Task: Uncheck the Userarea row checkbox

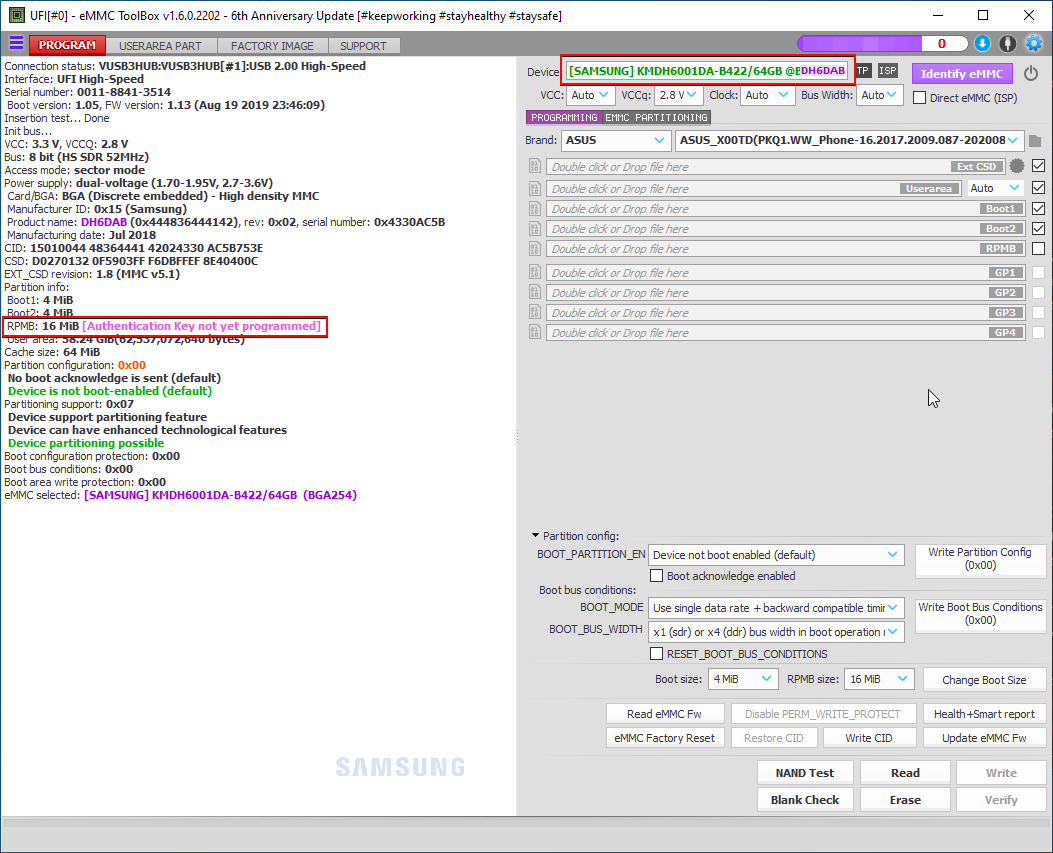Action: (x=1038, y=187)
